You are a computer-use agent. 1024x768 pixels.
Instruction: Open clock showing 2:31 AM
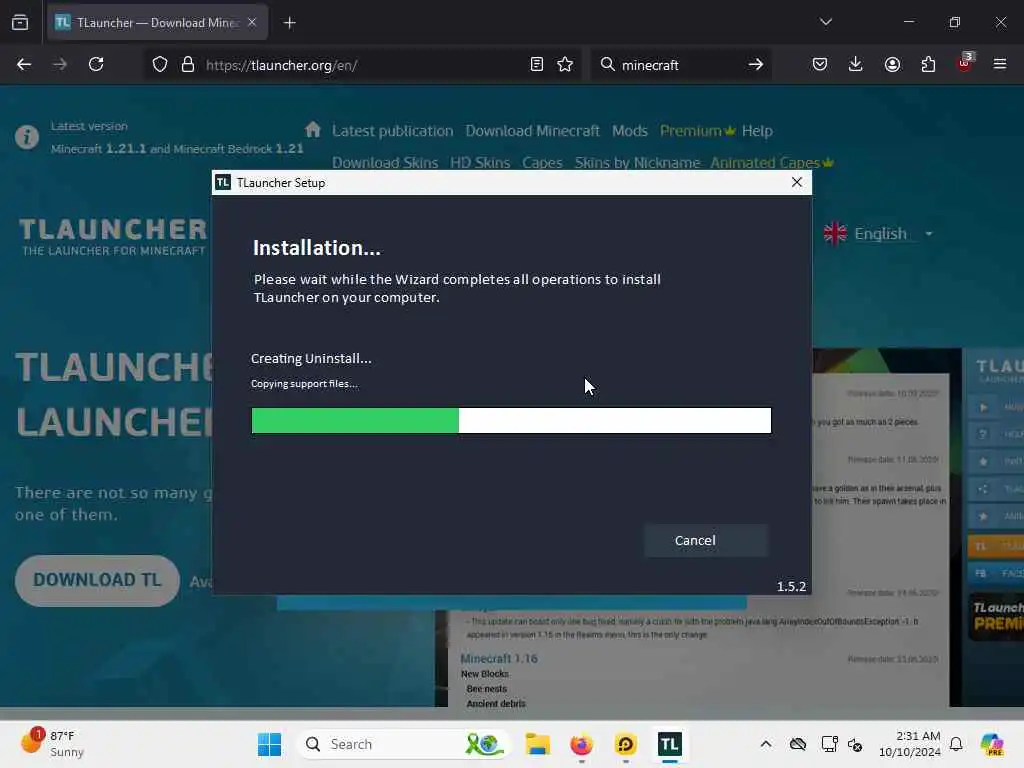click(x=910, y=744)
